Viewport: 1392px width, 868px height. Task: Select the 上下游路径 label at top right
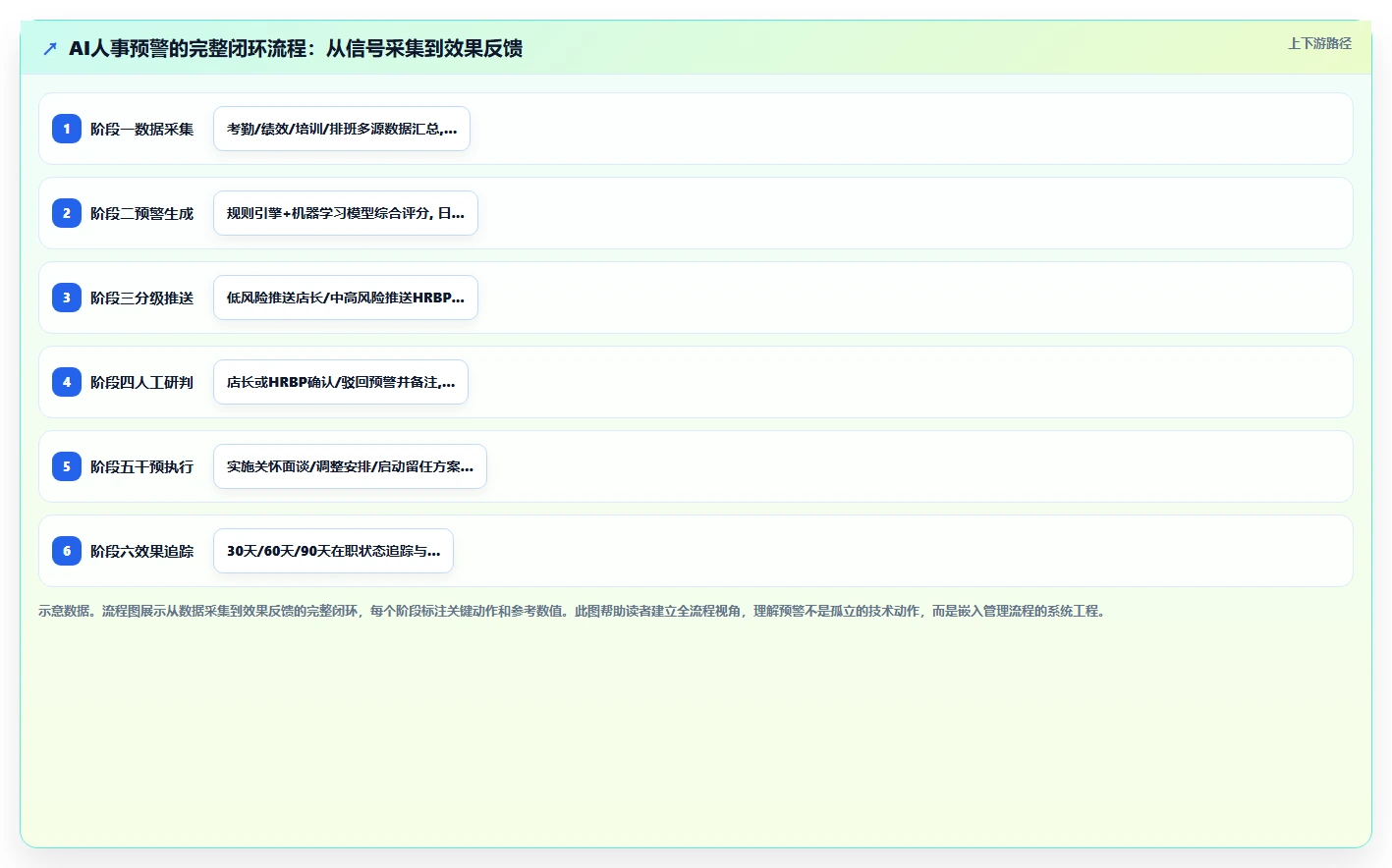1319,43
